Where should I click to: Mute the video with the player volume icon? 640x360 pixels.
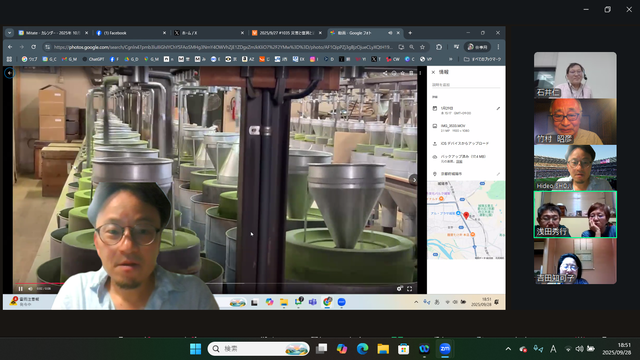[30, 289]
